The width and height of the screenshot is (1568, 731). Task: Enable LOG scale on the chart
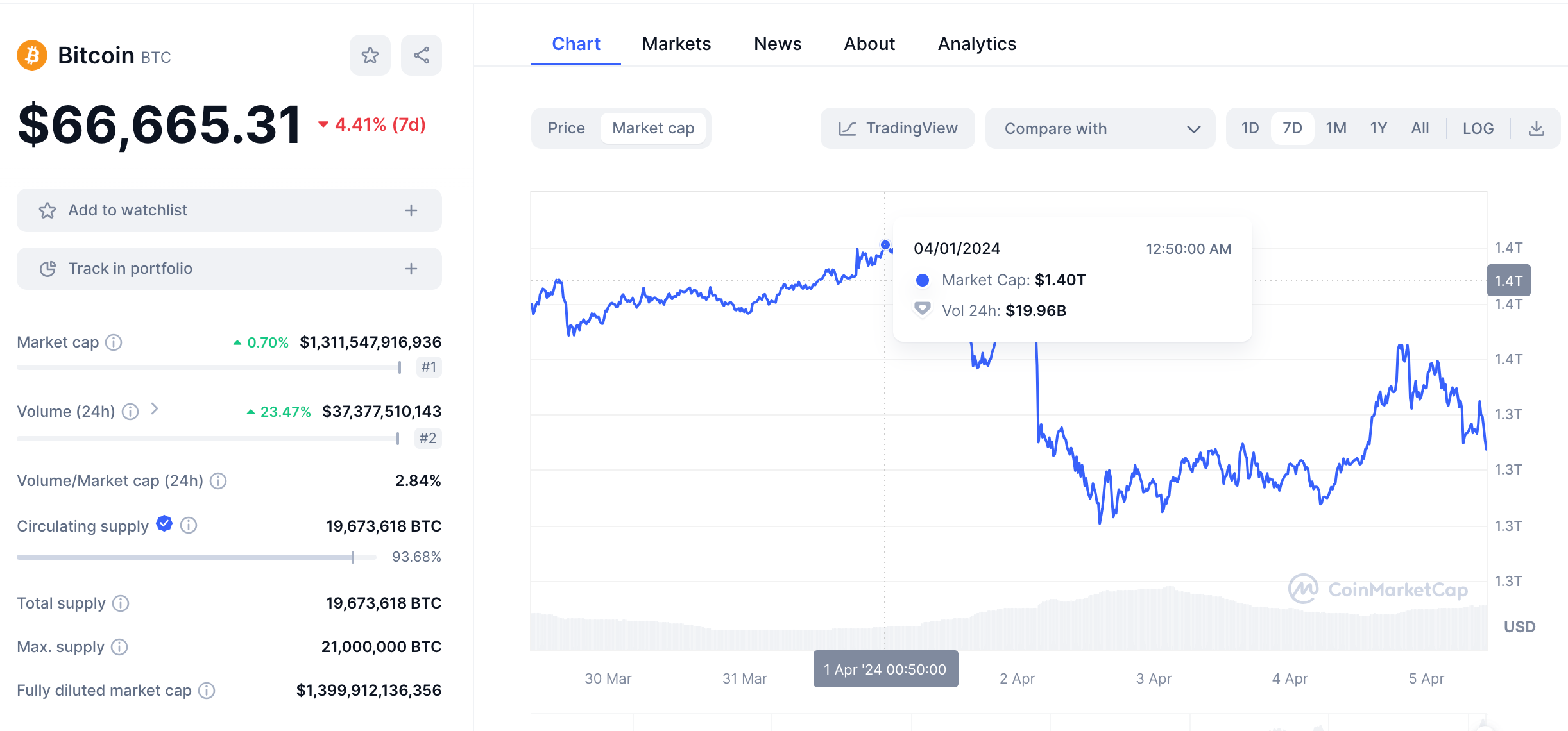point(1479,128)
